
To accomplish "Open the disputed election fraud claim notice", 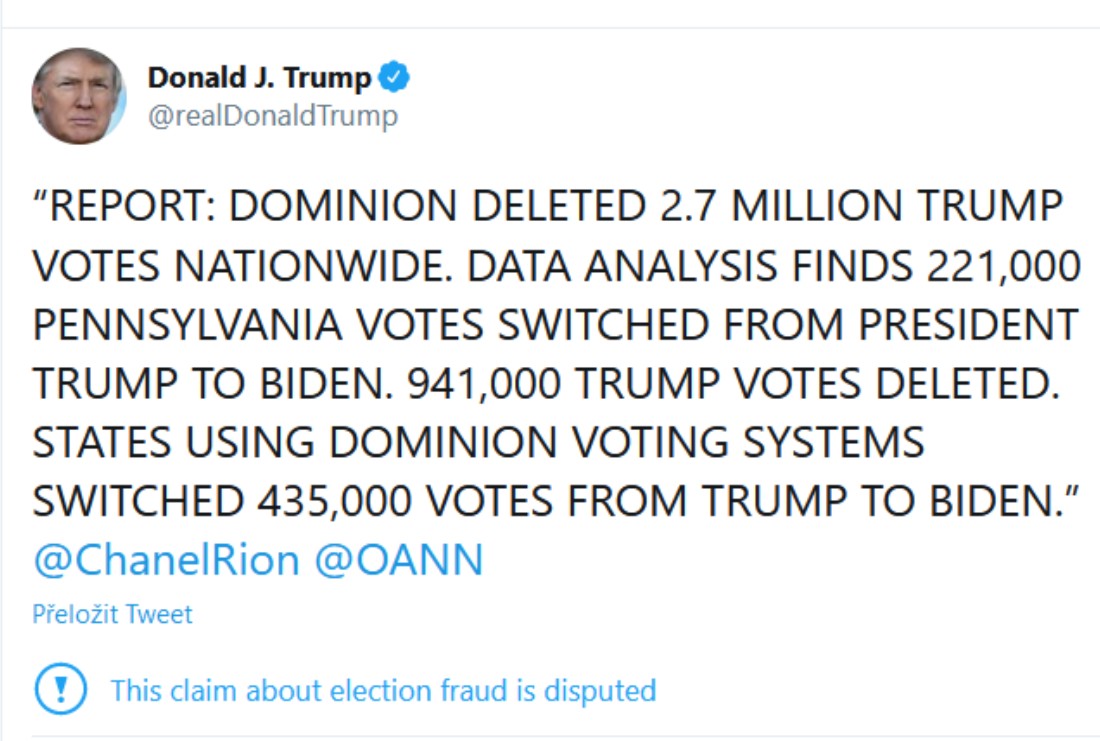I will pyautogui.click(x=383, y=690).
